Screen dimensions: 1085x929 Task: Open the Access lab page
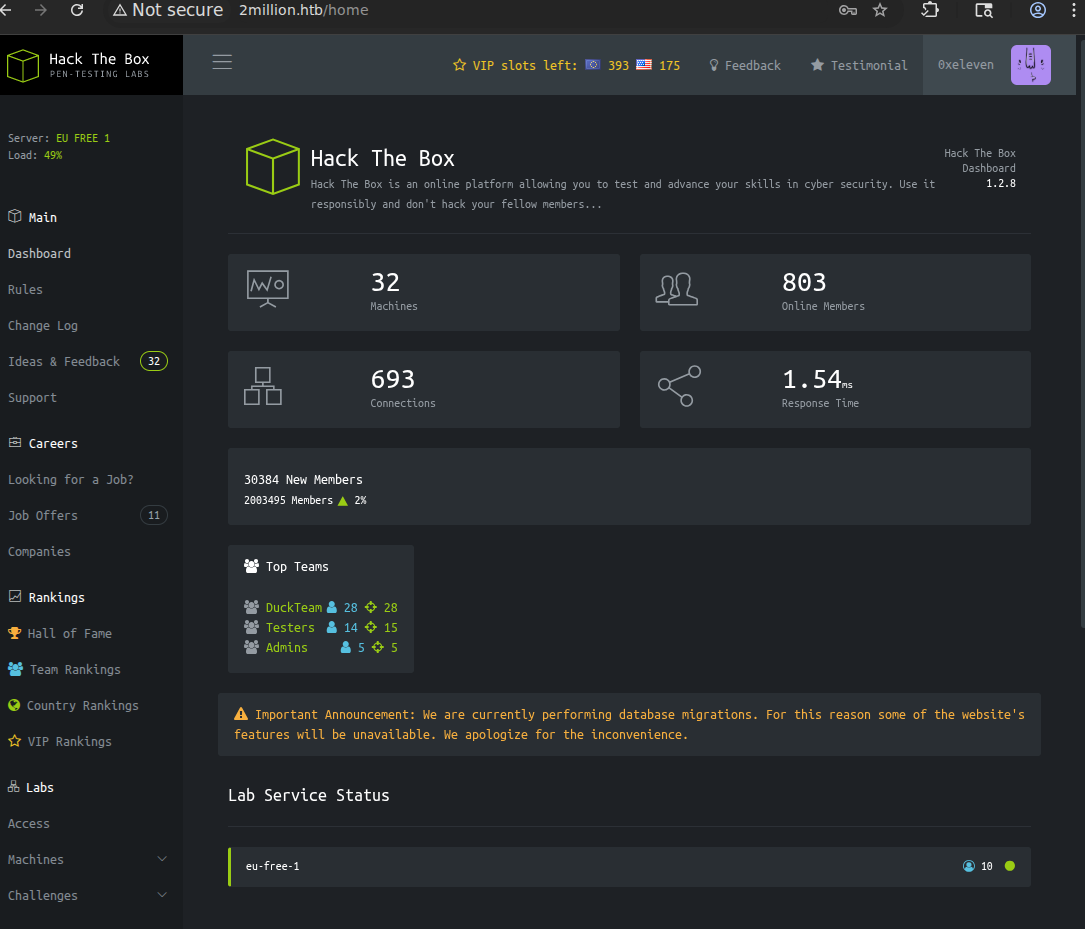tap(28, 823)
